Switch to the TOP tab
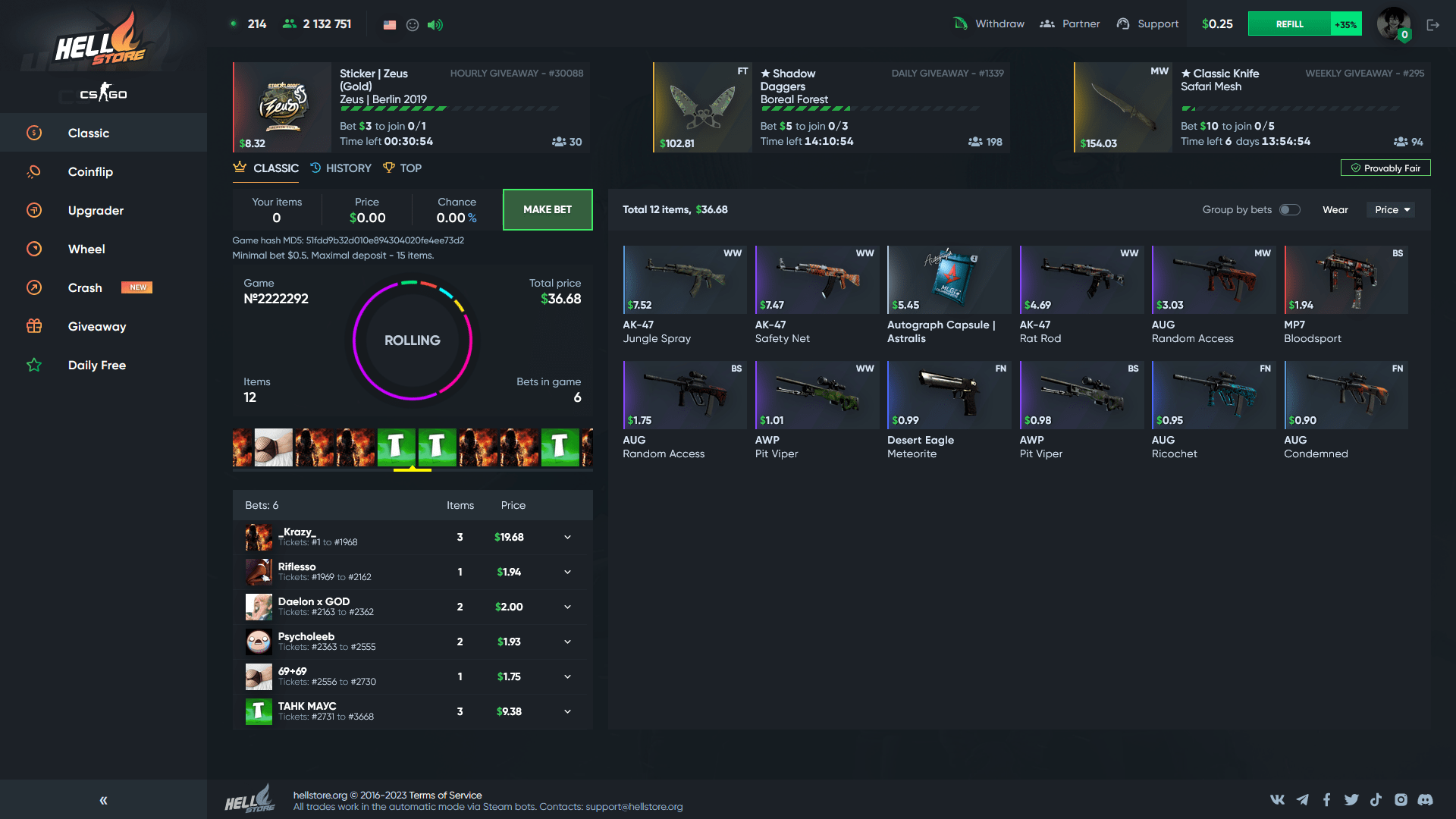This screenshot has height=819, width=1456. tap(403, 168)
